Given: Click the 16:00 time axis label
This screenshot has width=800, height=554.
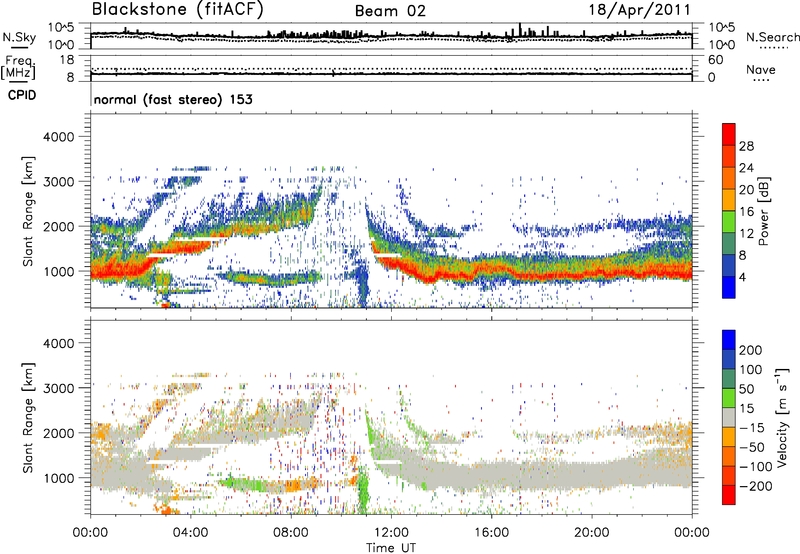Looking at the screenshot, I should 491,533.
